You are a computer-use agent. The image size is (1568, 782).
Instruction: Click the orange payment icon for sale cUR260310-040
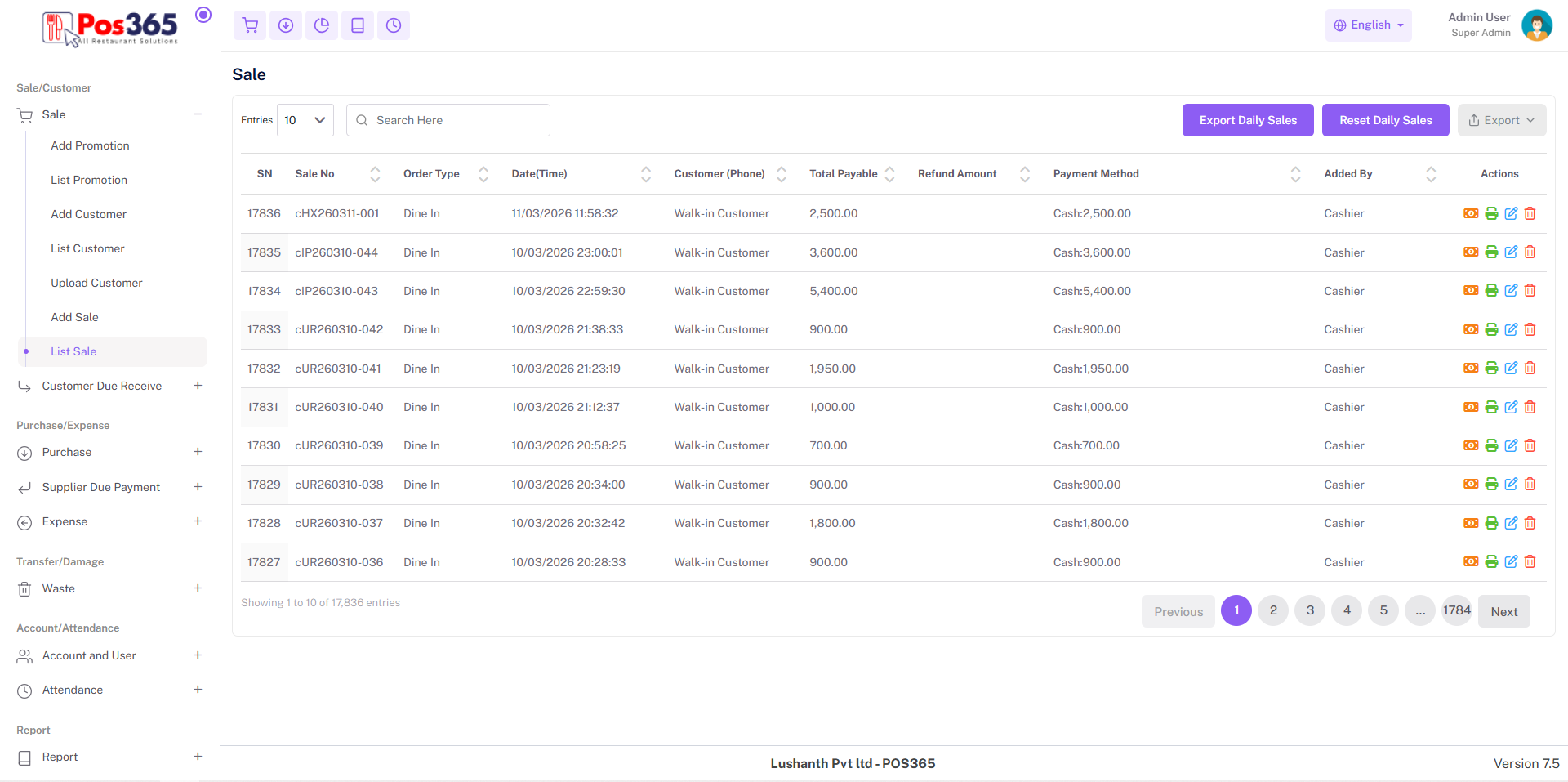coord(1471,407)
